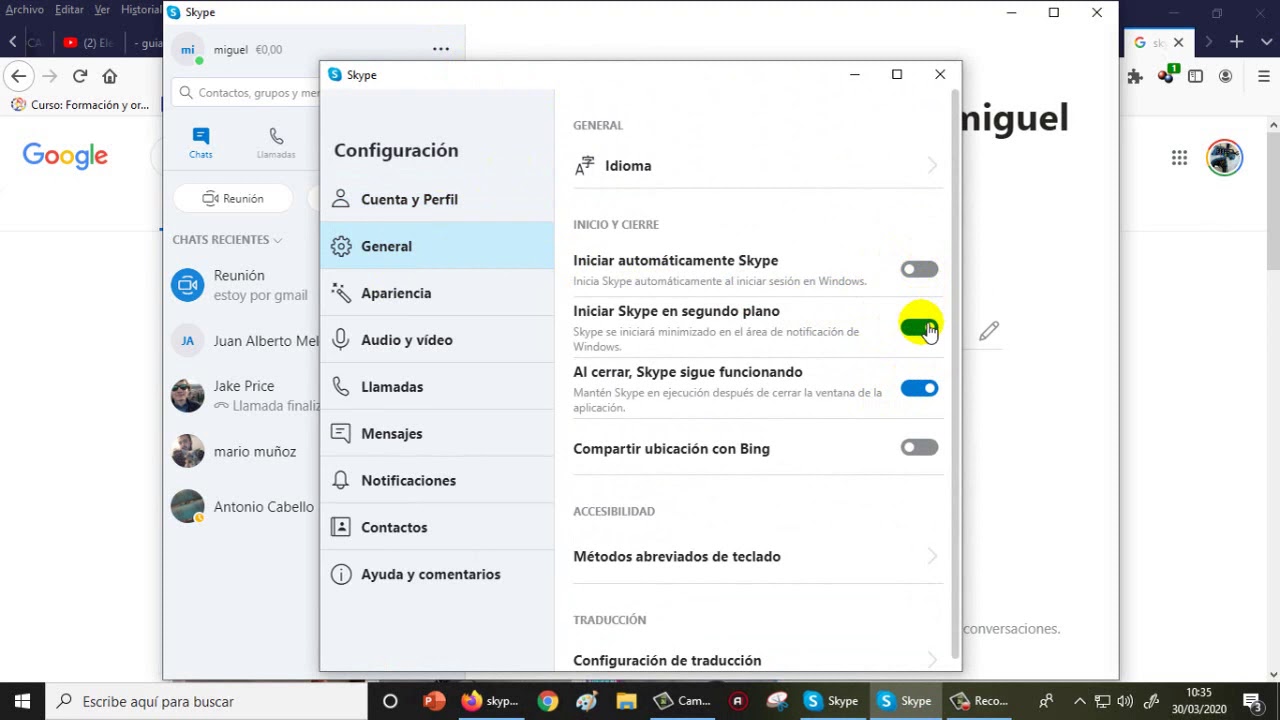Click the pencil edit icon in Skype
Screen dimensions: 1280x720
[x=989, y=331]
